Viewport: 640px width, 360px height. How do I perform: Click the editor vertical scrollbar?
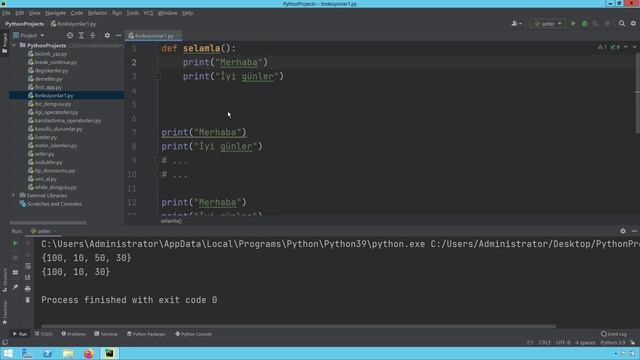click(x=638, y=93)
